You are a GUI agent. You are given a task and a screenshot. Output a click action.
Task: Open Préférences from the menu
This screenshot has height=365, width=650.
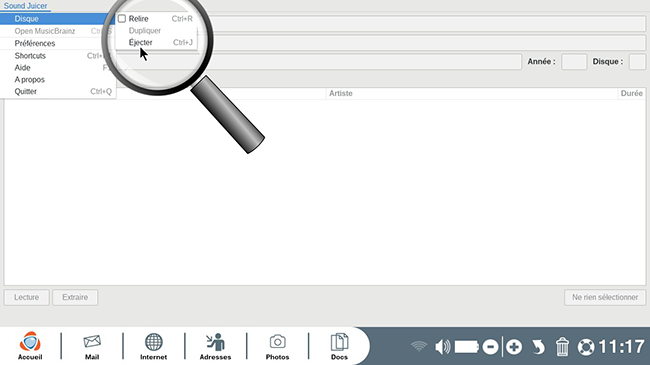(x=57, y=43)
